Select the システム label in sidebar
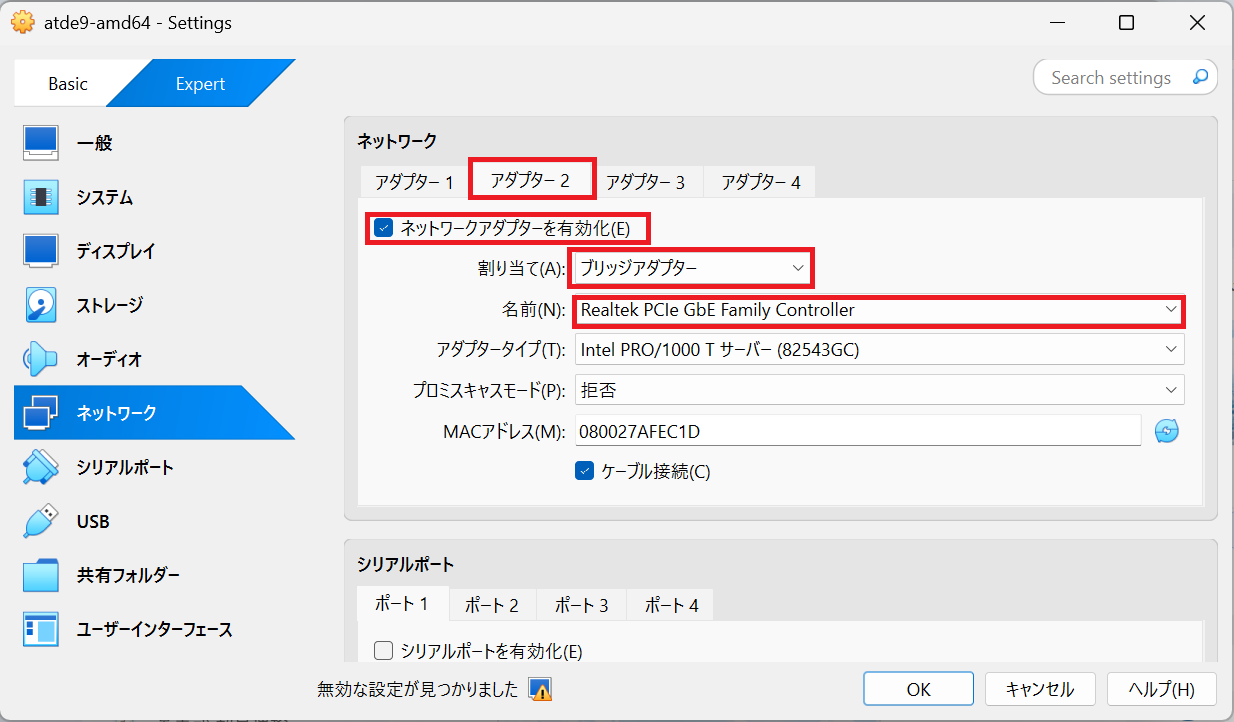1234x722 pixels. pos(105,197)
